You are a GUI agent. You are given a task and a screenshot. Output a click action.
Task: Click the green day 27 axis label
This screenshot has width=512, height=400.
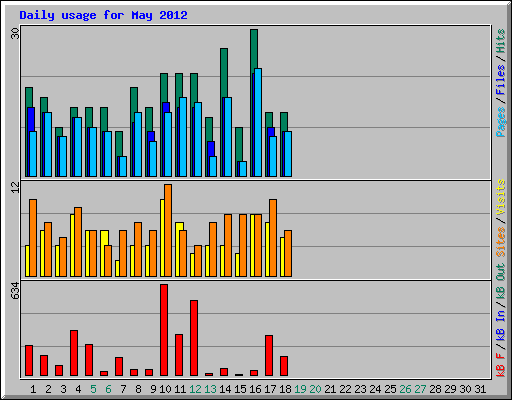pos(420,389)
